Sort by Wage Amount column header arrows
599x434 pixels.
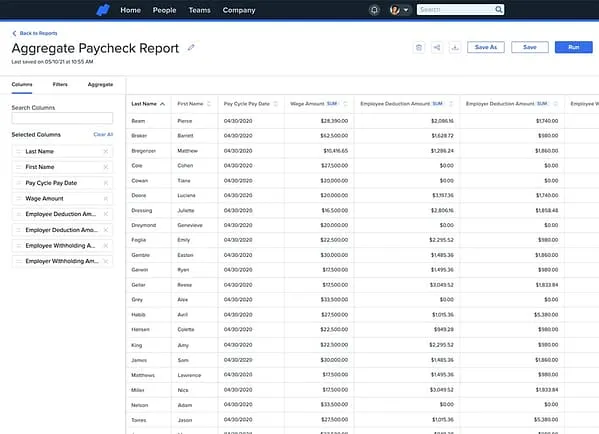tap(346, 104)
